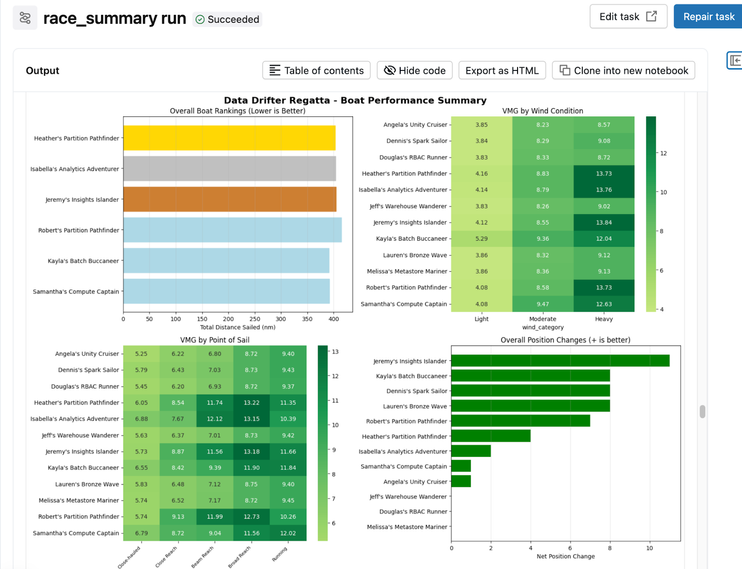742x569 pixels.
Task: Click the 5.29 Light wind cell for Kayla
Action: pyautogui.click(x=481, y=238)
